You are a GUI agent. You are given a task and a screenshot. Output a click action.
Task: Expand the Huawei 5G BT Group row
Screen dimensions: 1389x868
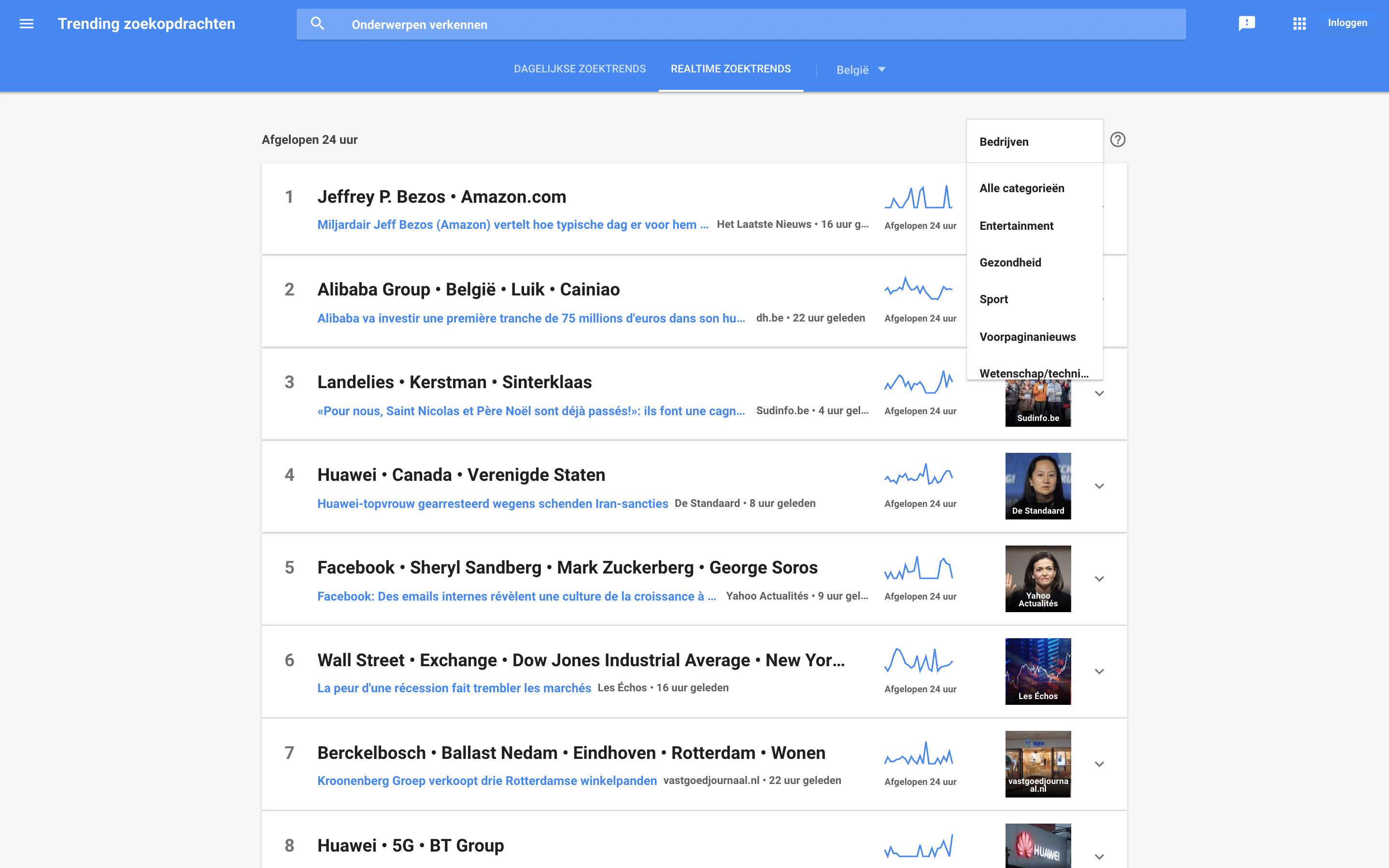(1099, 856)
